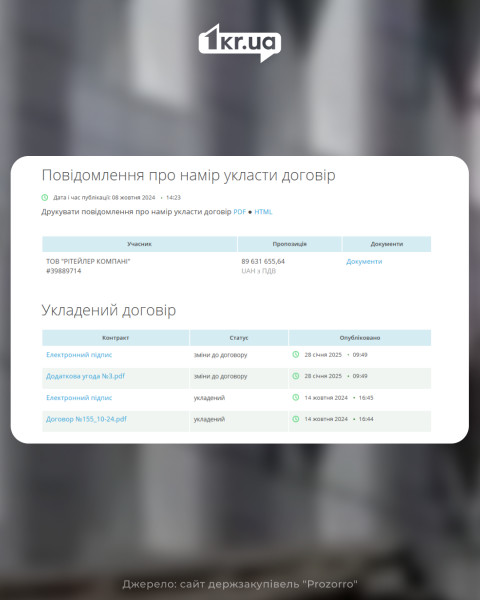
Task: Open the PDF print link
Action: tap(240, 212)
